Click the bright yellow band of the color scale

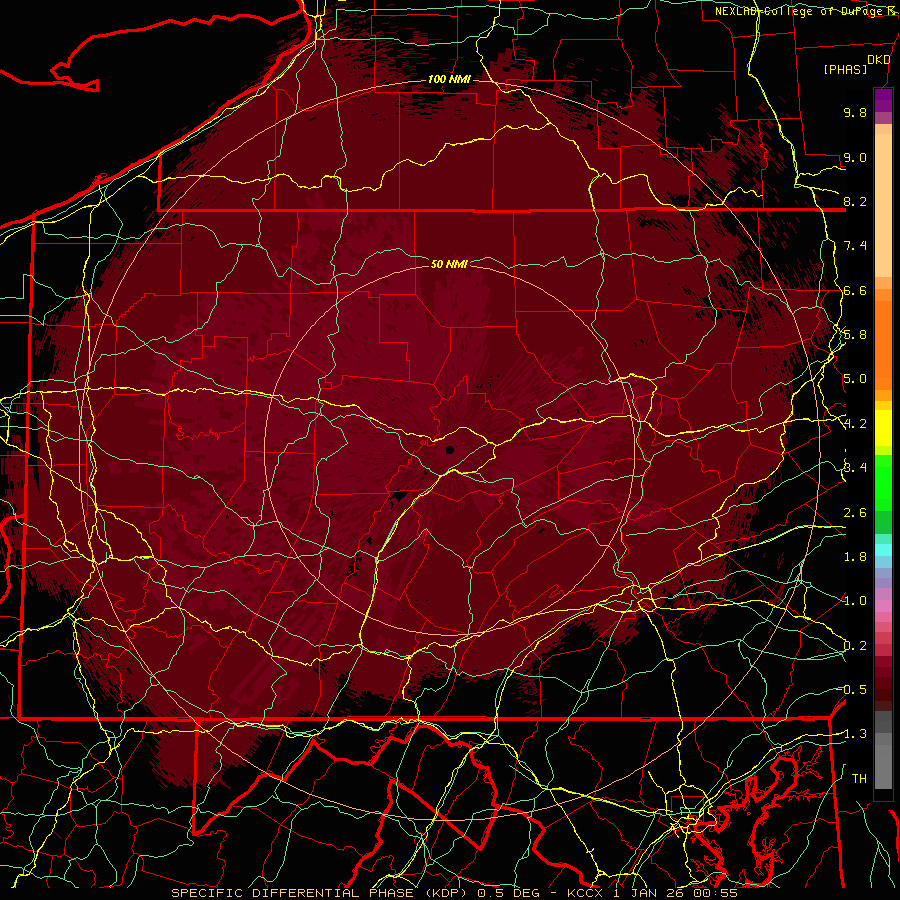click(883, 428)
